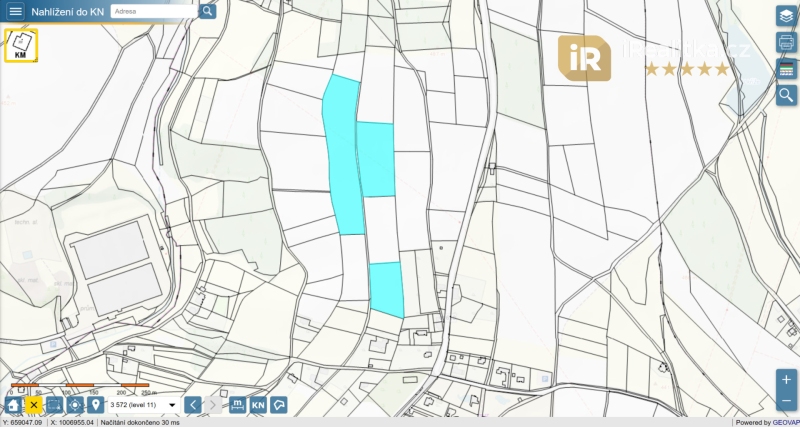
Task: Click the map pin marker tool
Action: point(96,405)
